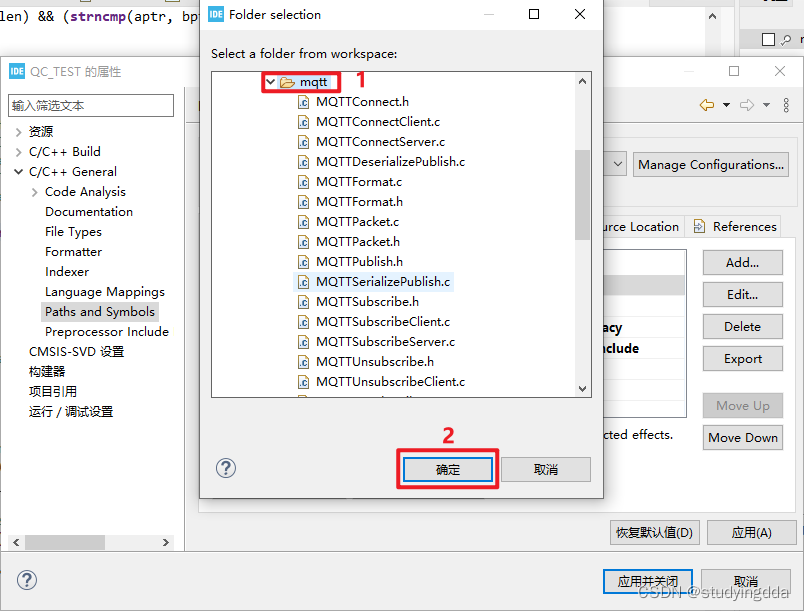Image resolution: width=804 pixels, height=611 pixels.
Task: Click file icon of MQTTSubscribe.h
Action: click(304, 302)
